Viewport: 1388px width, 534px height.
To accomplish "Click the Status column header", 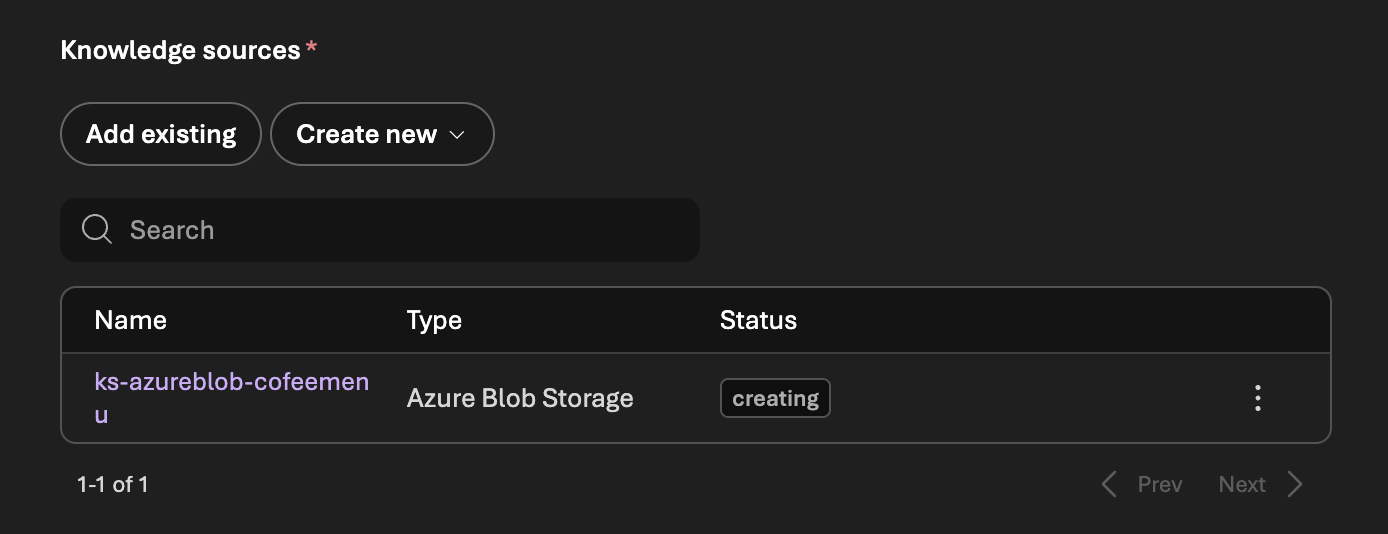I will (x=758, y=320).
